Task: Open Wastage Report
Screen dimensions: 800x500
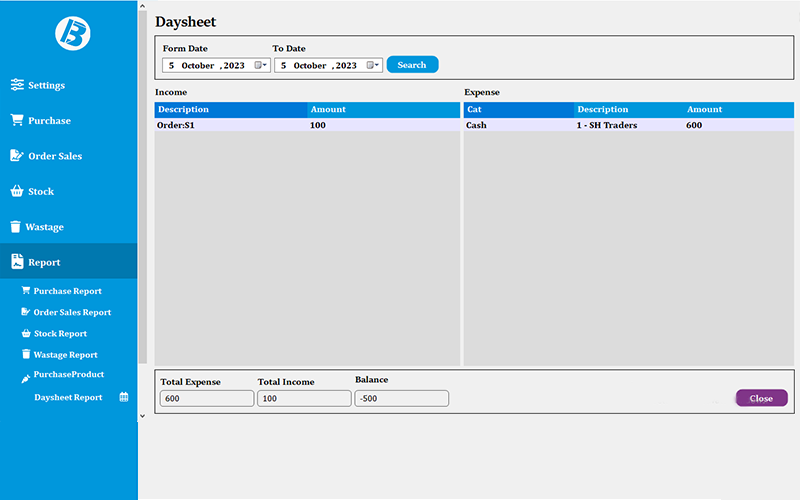Action: (x=65, y=355)
